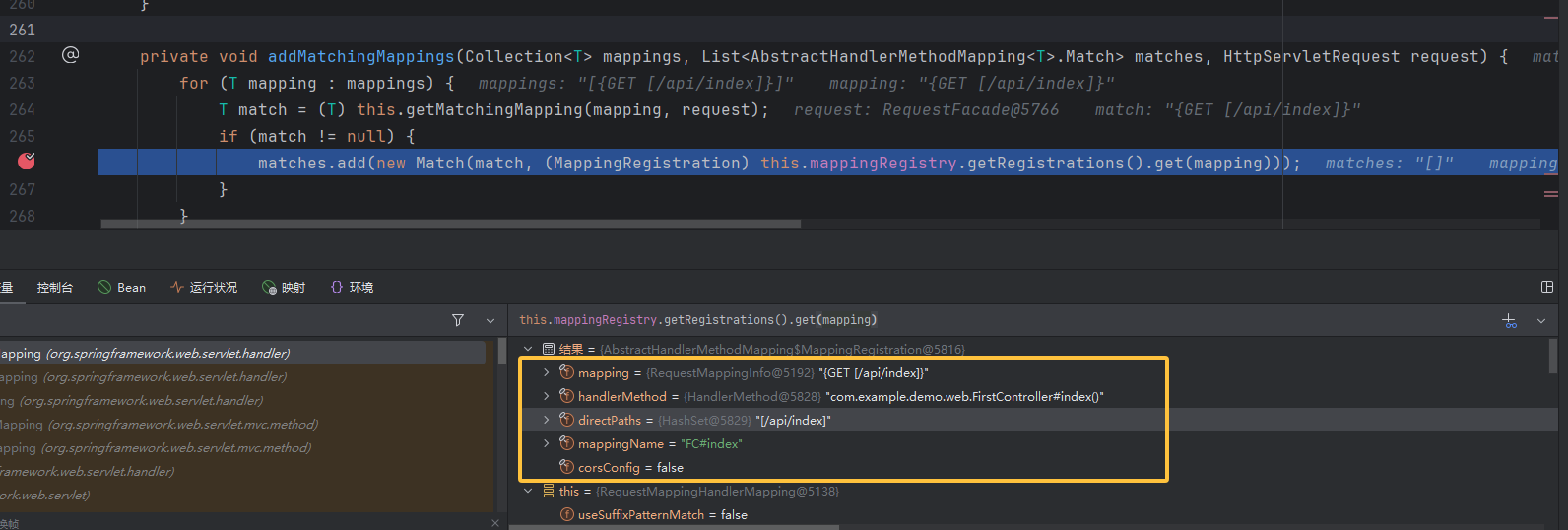Screen dimensions: 1568x530
Task: Select the corsConfig field icon
Action: pos(566,467)
